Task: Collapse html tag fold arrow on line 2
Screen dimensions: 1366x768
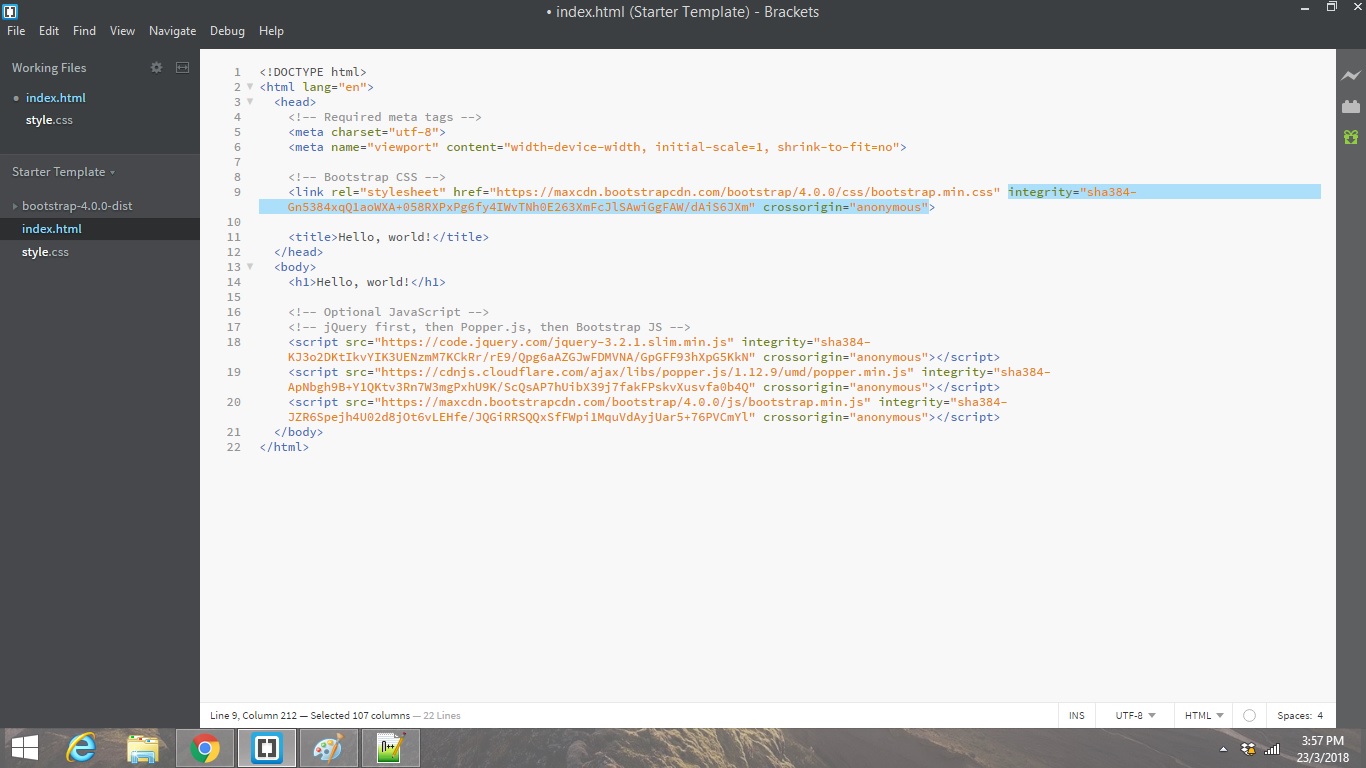Action: pyautogui.click(x=250, y=87)
